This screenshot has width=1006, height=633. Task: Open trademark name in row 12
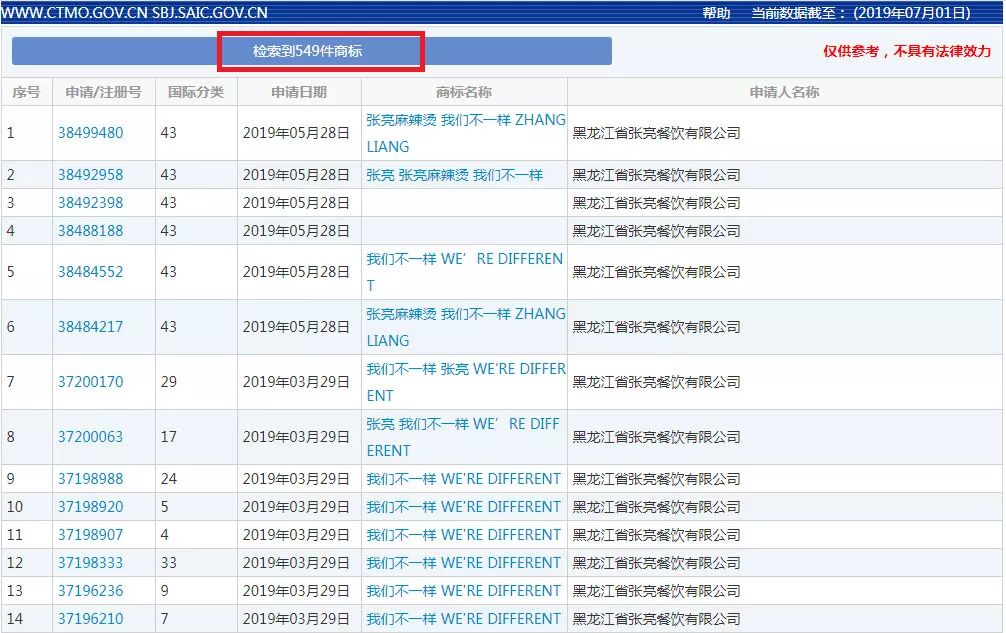(x=463, y=563)
